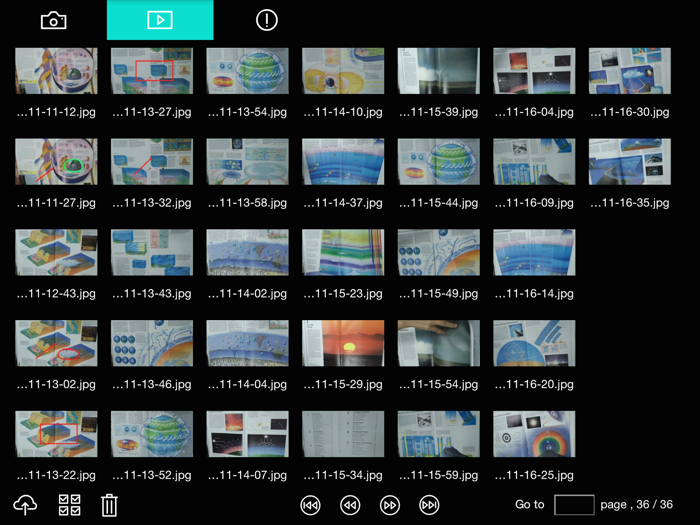700x525 pixels.
Task: Go to the next page
Action: tap(390, 505)
